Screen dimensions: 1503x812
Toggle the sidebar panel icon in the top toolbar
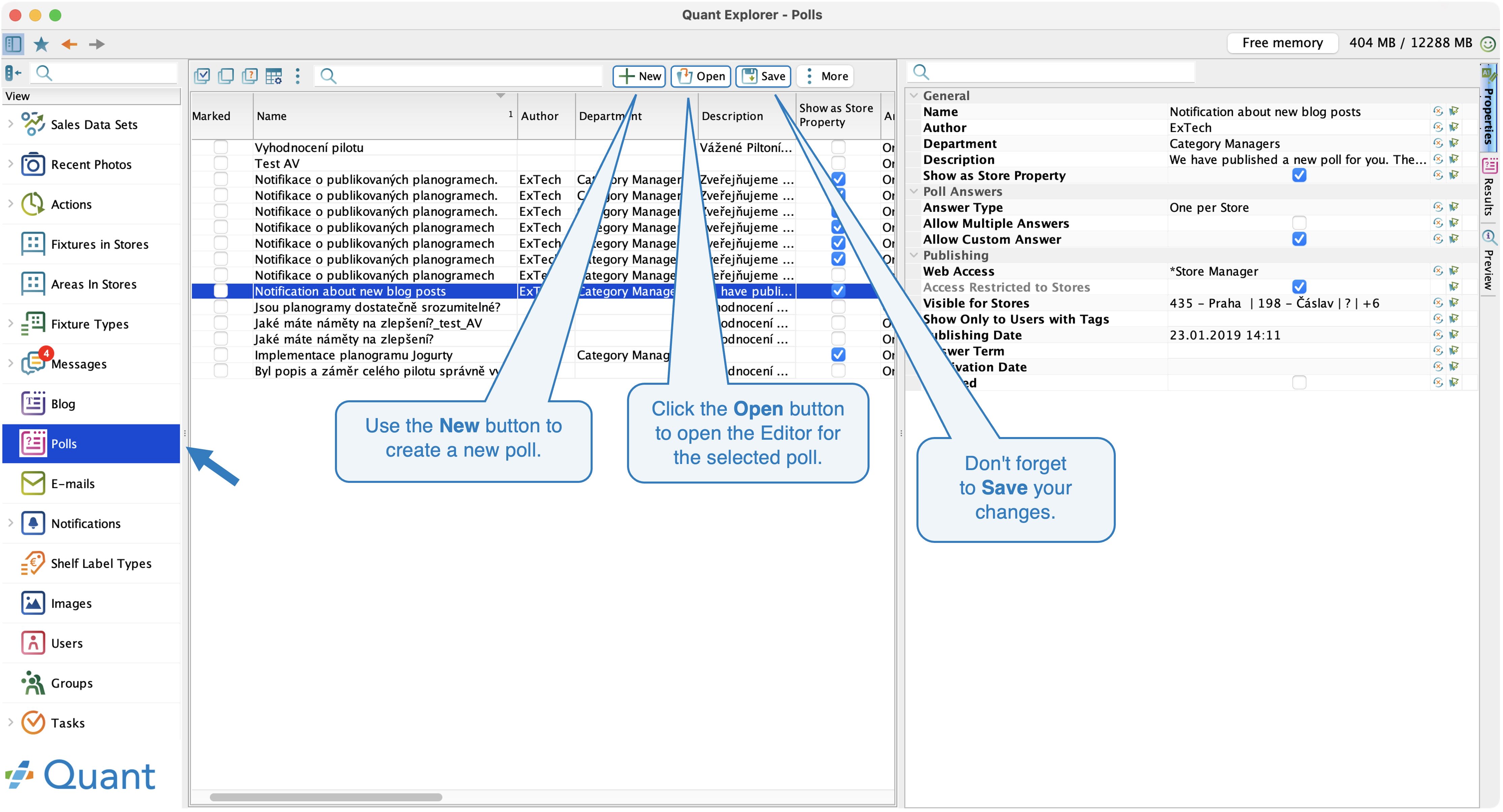[13, 44]
